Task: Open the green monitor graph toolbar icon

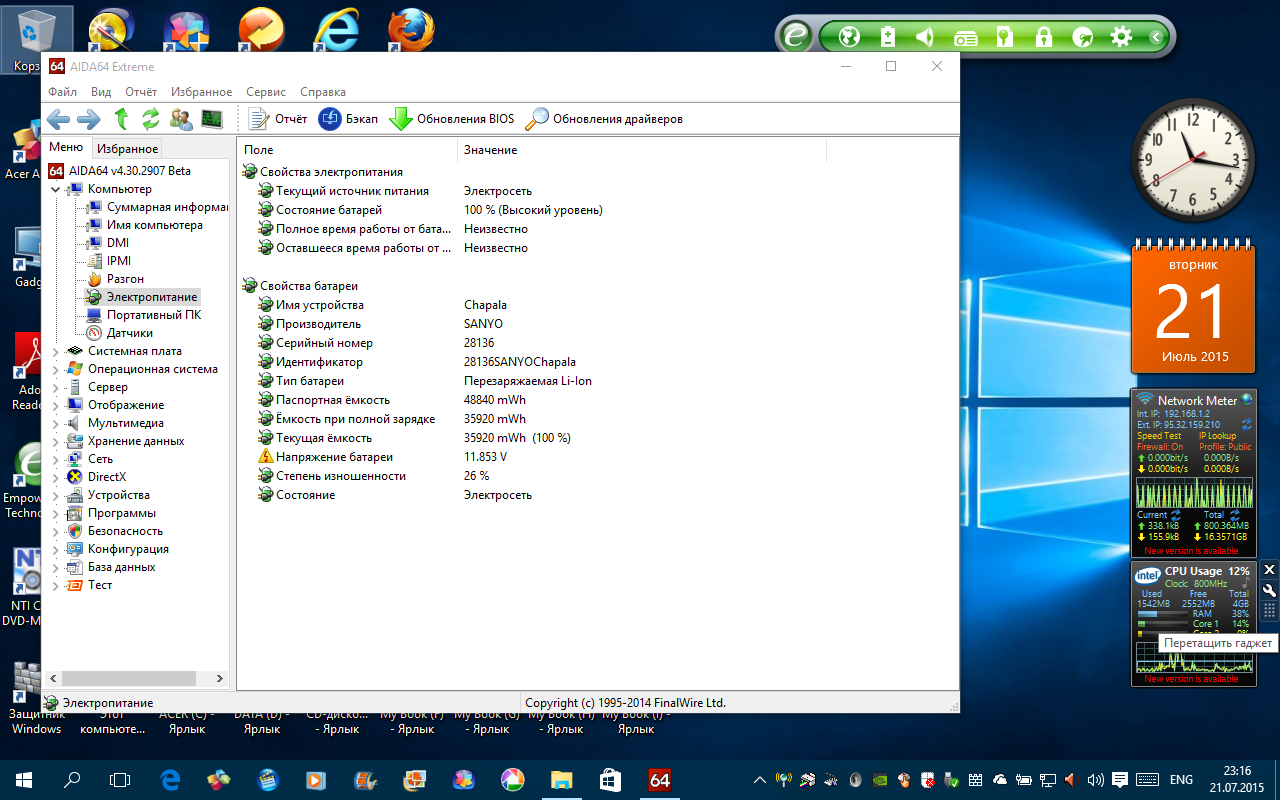Action: point(211,119)
